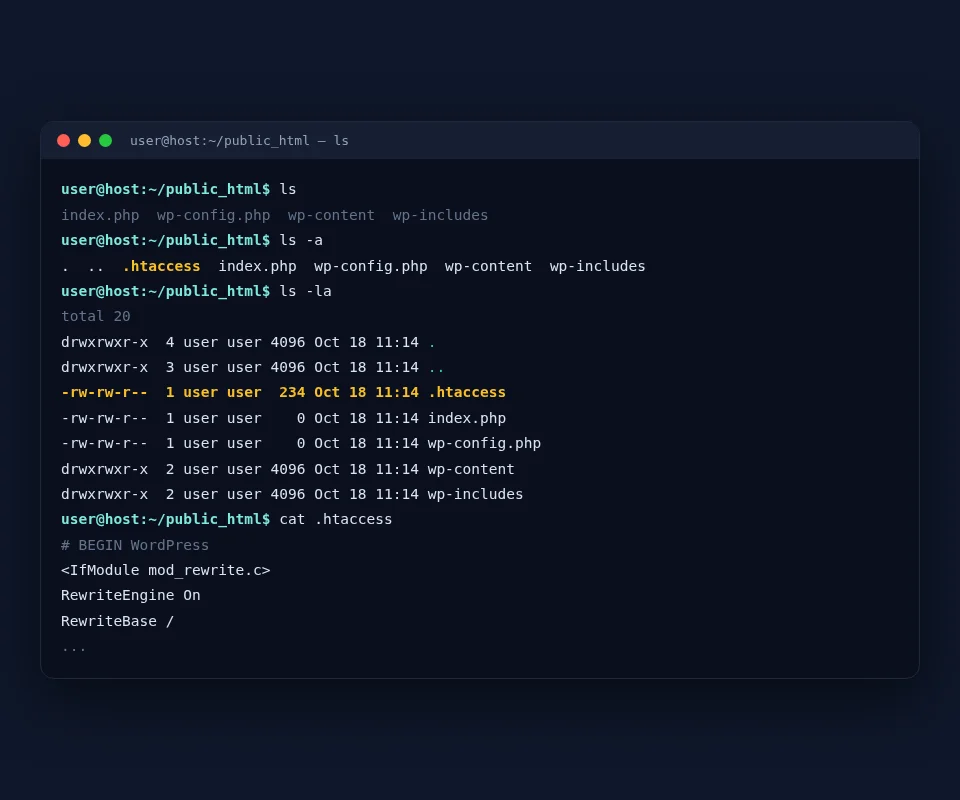Click the trailing "..." ellipsis after RewriteBase
This screenshot has height=800, width=960.
(x=74, y=649)
